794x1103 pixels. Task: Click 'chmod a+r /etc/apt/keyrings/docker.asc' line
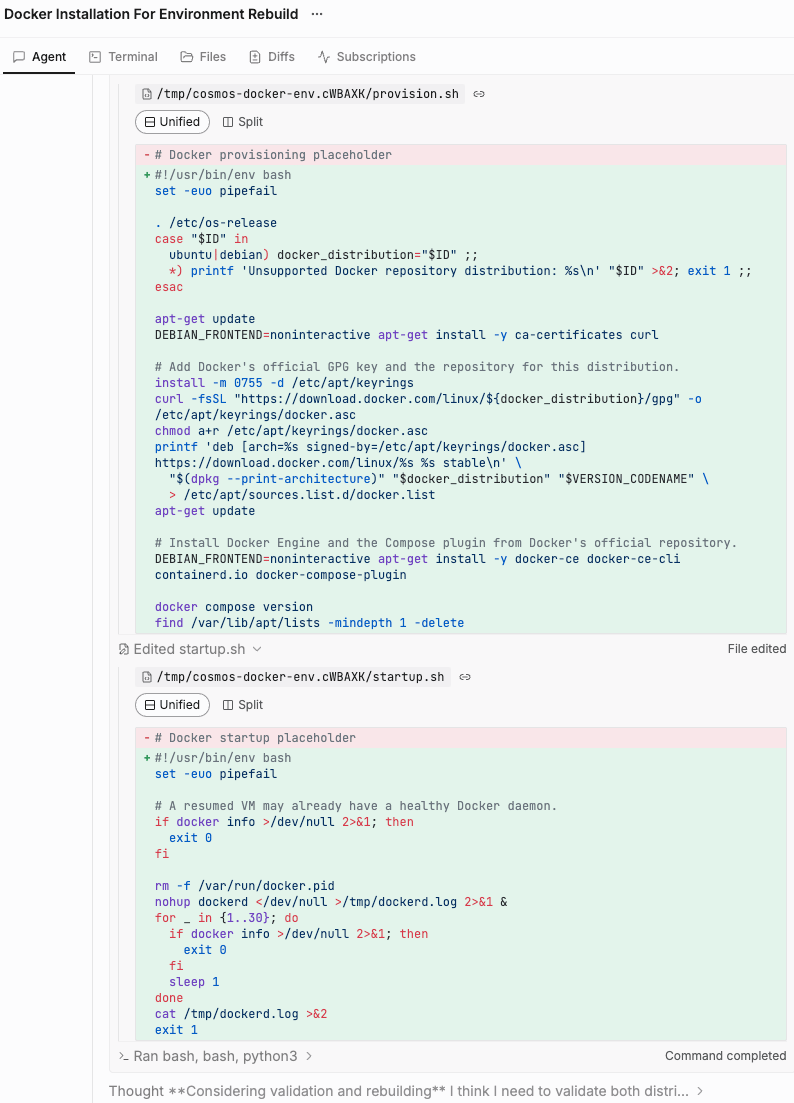click(x=291, y=431)
